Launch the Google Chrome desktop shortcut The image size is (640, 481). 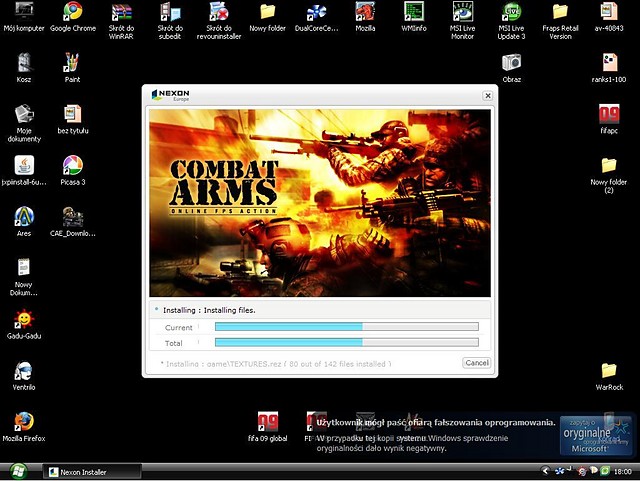pos(73,17)
